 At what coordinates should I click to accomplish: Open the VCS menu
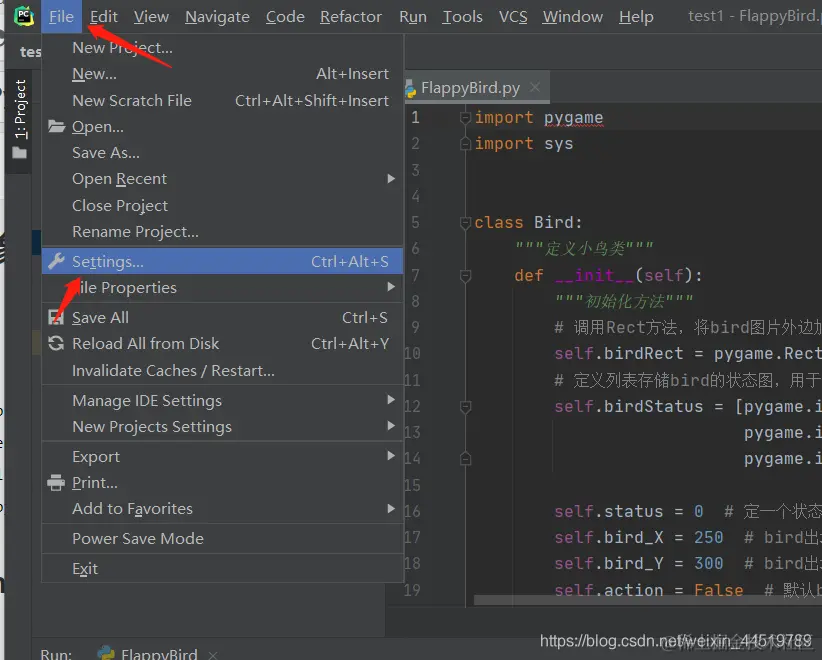(x=513, y=17)
